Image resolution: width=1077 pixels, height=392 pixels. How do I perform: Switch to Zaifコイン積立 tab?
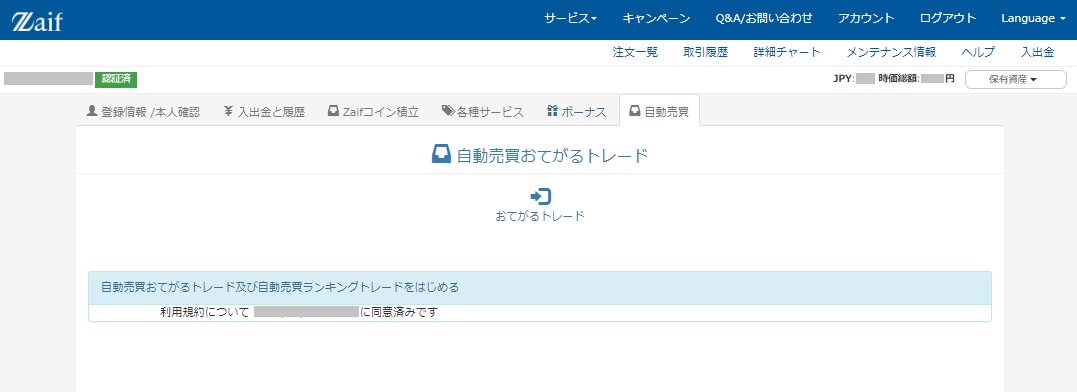coord(373,111)
